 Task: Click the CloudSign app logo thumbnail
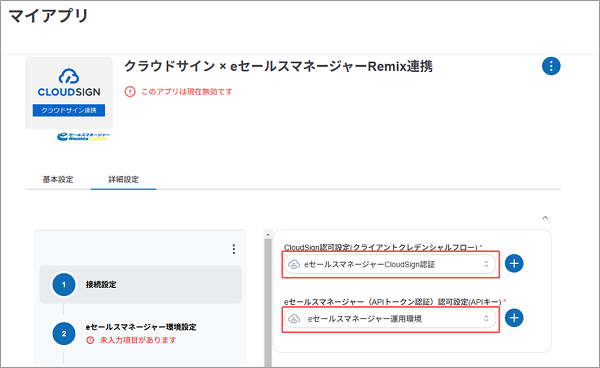click(69, 93)
